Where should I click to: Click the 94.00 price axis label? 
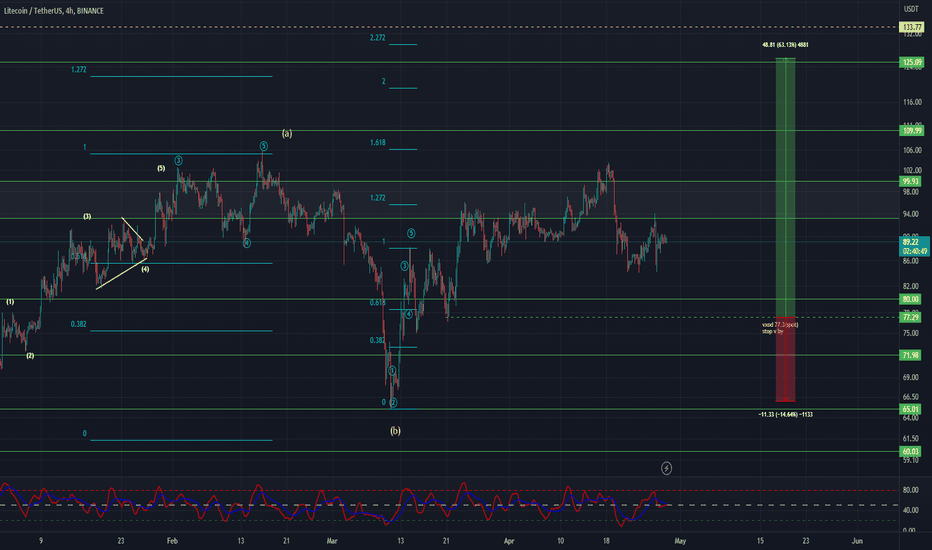point(912,214)
